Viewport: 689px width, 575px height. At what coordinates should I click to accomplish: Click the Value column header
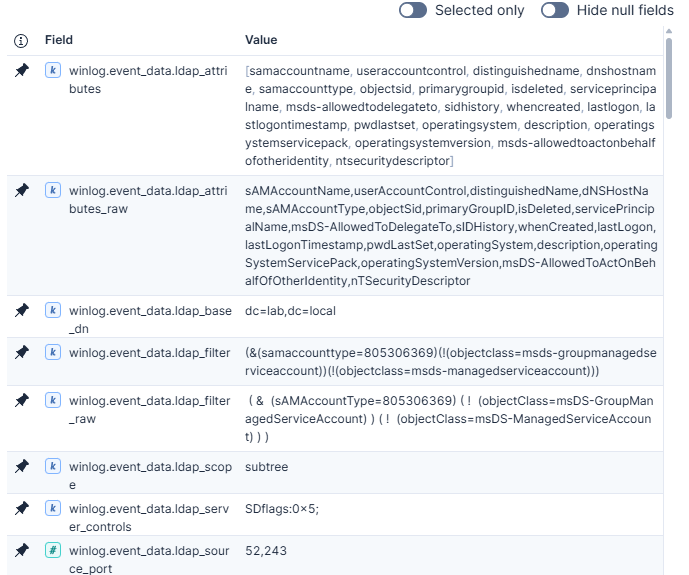tap(261, 40)
